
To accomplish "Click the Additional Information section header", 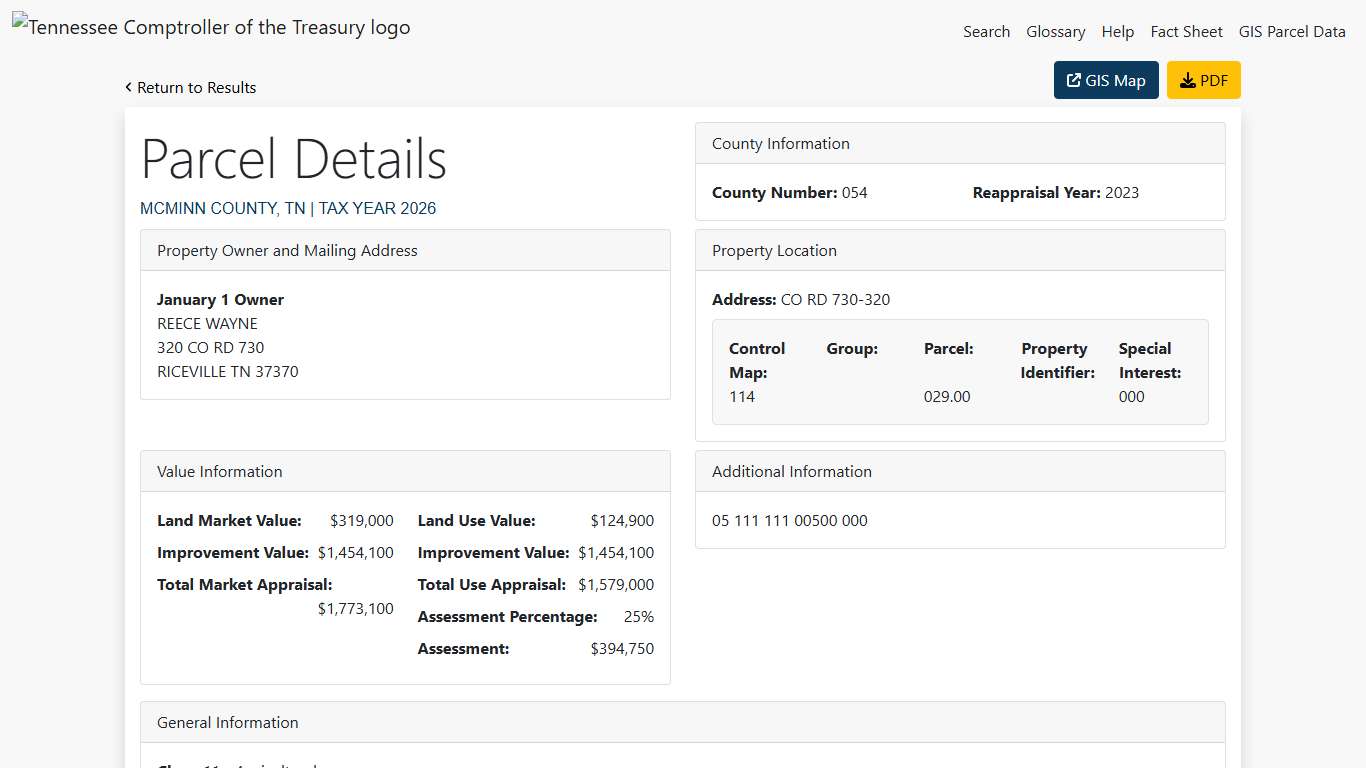I will (791, 471).
